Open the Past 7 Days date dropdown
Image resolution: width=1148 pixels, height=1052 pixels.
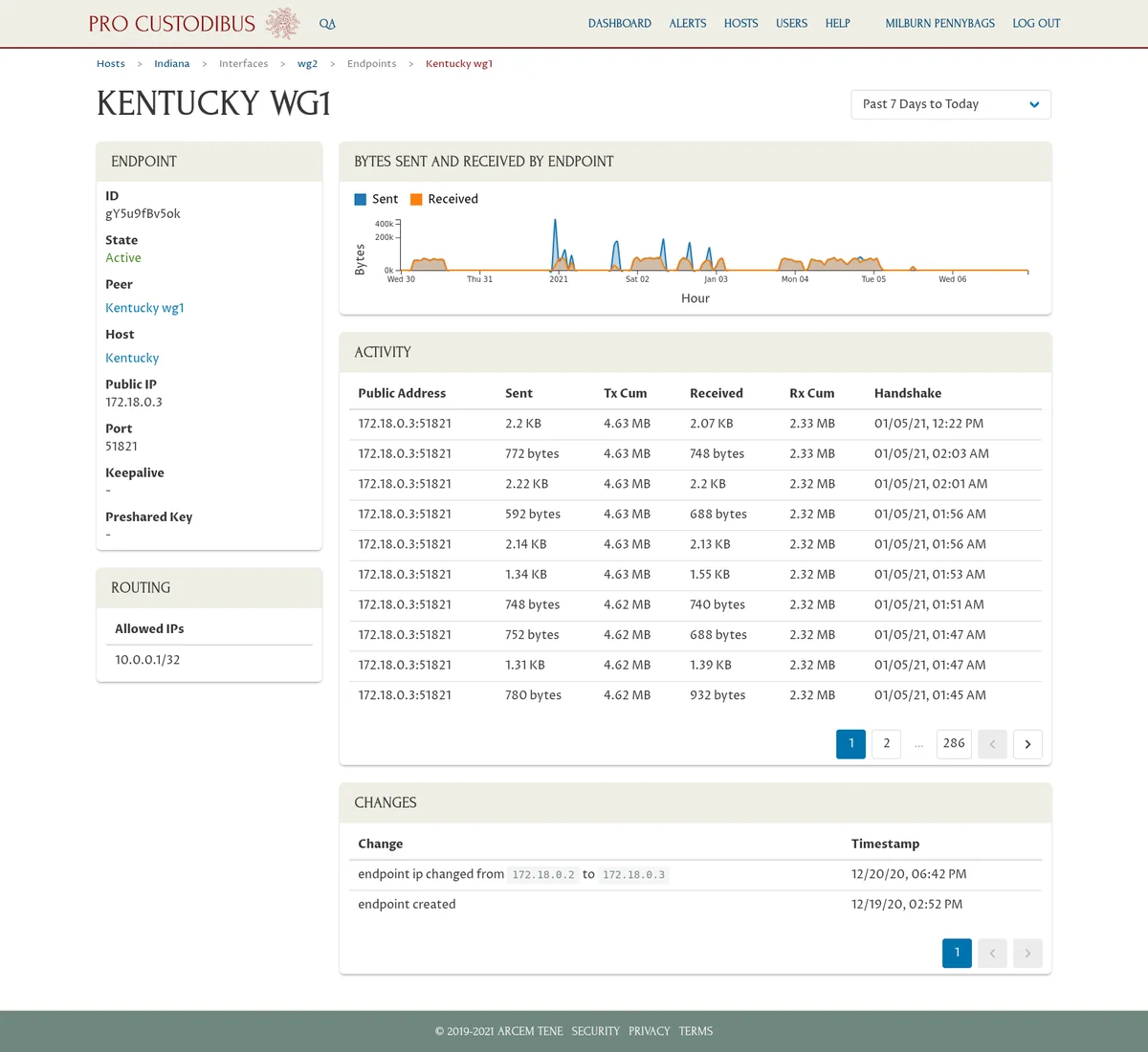pyautogui.click(x=950, y=104)
